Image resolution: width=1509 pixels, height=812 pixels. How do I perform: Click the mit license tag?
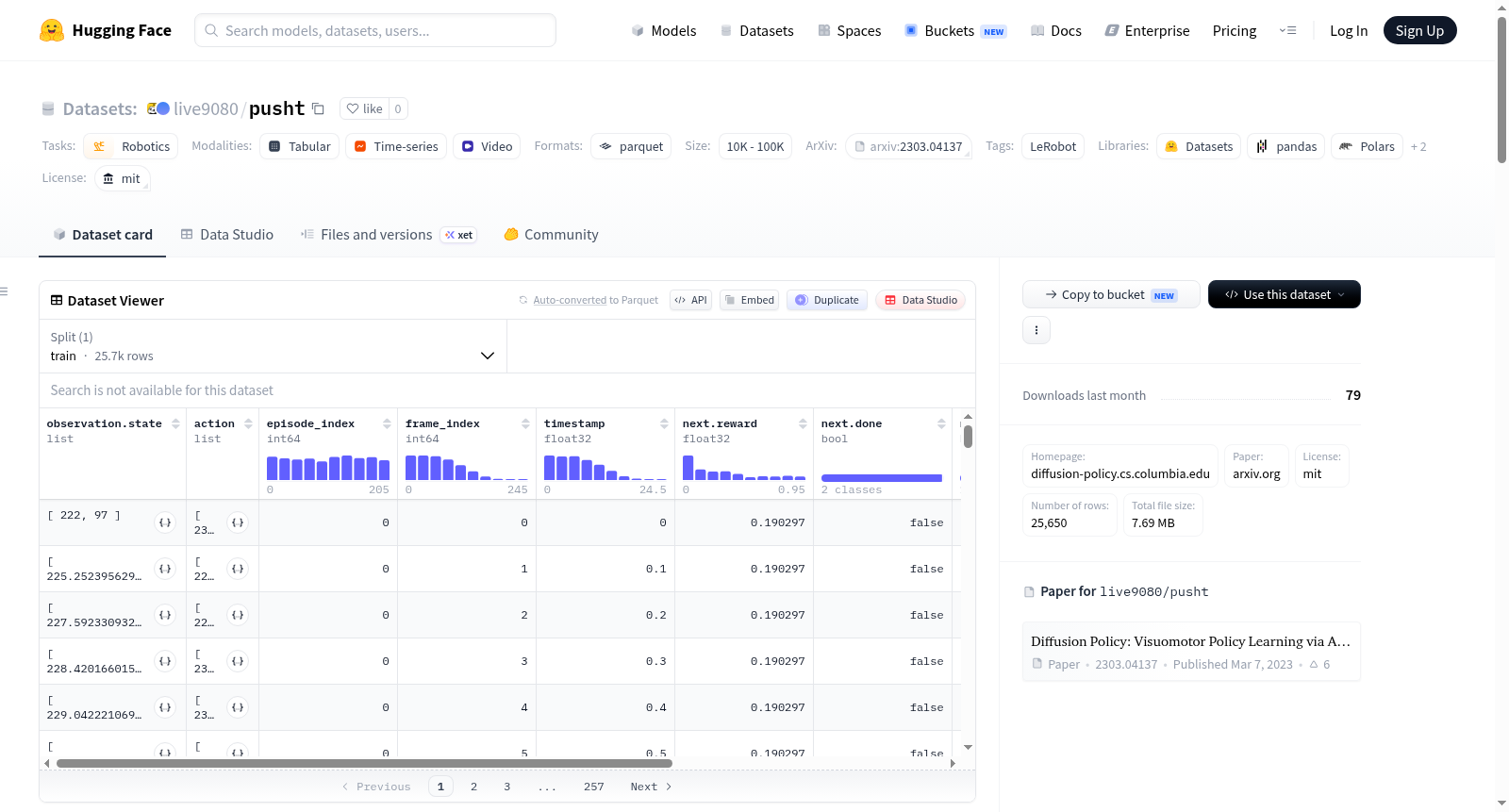click(122, 178)
